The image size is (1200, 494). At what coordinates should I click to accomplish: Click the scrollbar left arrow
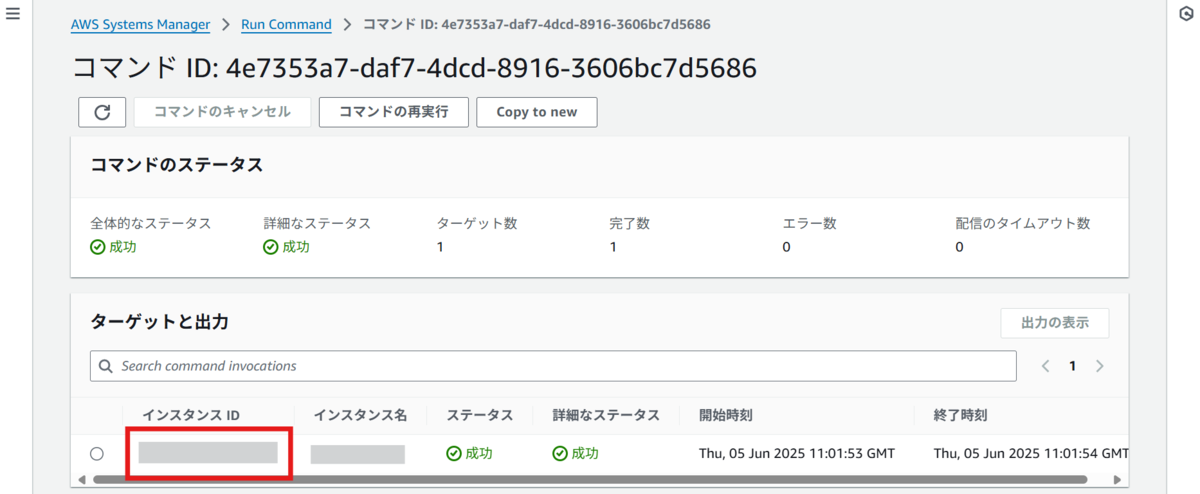pos(84,480)
